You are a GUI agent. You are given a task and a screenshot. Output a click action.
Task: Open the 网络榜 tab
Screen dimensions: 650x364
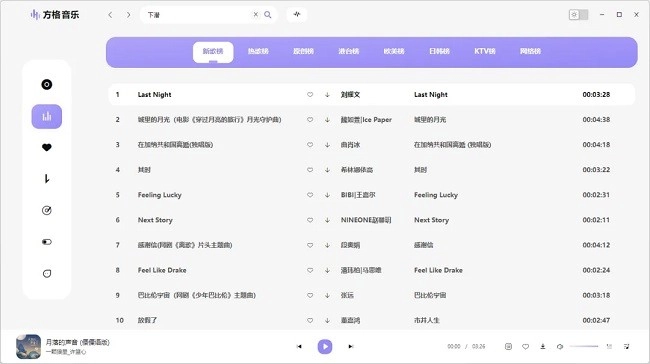(530, 51)
